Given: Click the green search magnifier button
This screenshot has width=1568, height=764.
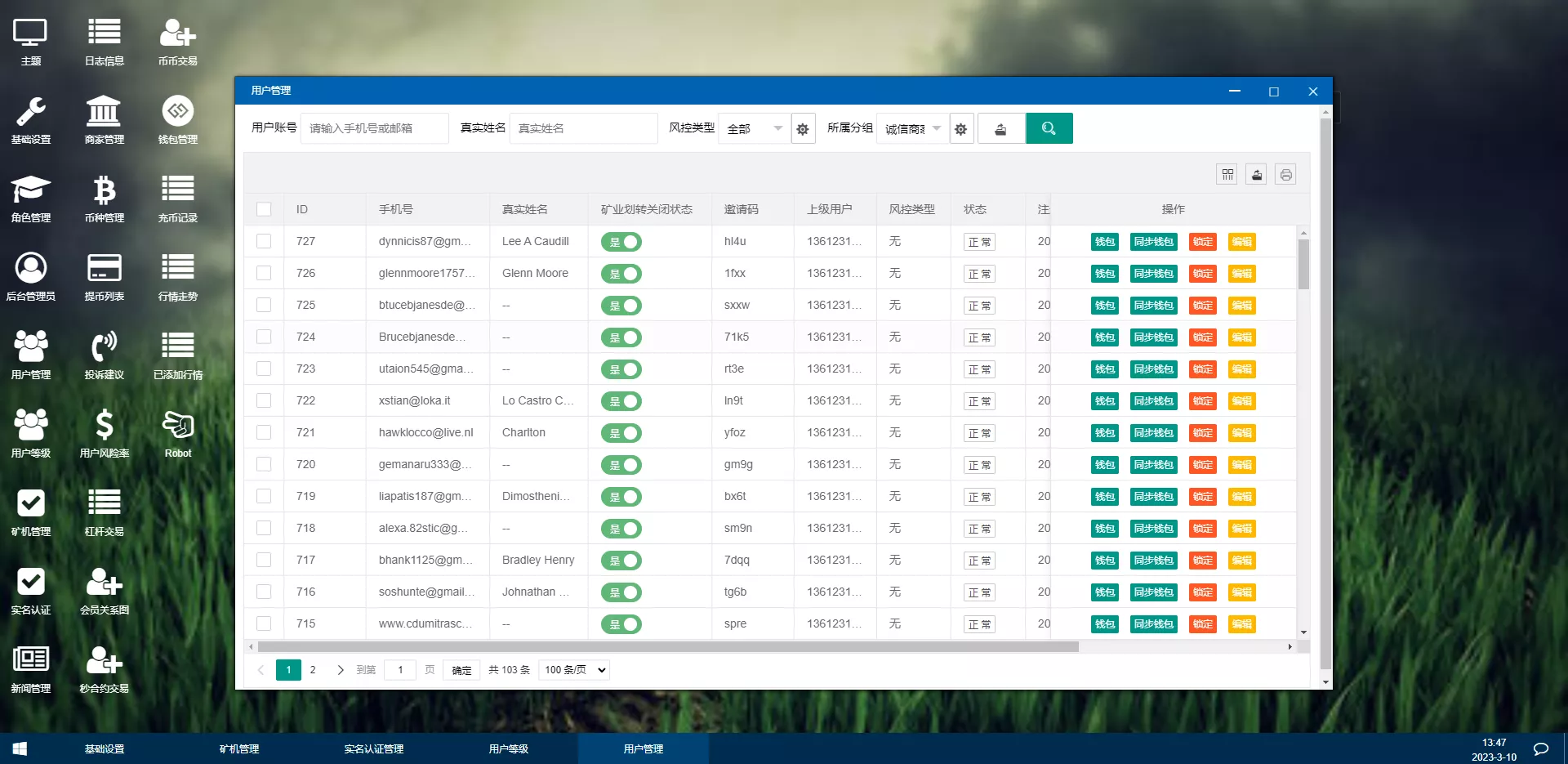Looking at the screenshot, I should (1049, 128).
